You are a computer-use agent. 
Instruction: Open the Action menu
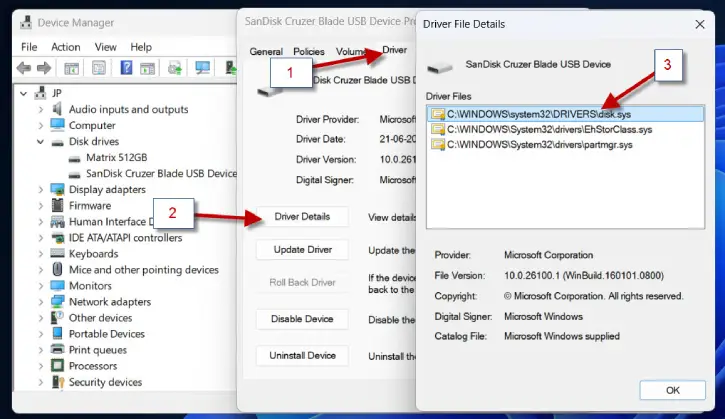point(66,47)
